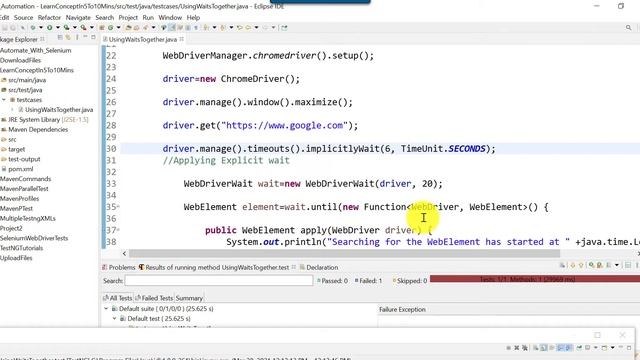Click the Display Selected Console icon in the console toolbar
Image resolution: width=640 pixels, height=360 pixels.
point(587,348)
